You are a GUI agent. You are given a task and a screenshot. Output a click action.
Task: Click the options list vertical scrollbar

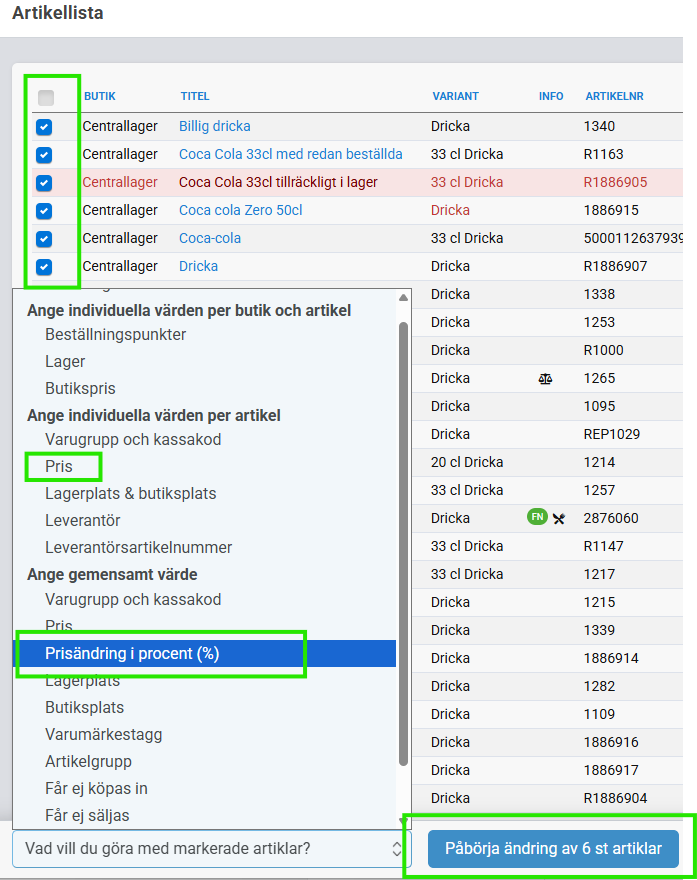403,540
